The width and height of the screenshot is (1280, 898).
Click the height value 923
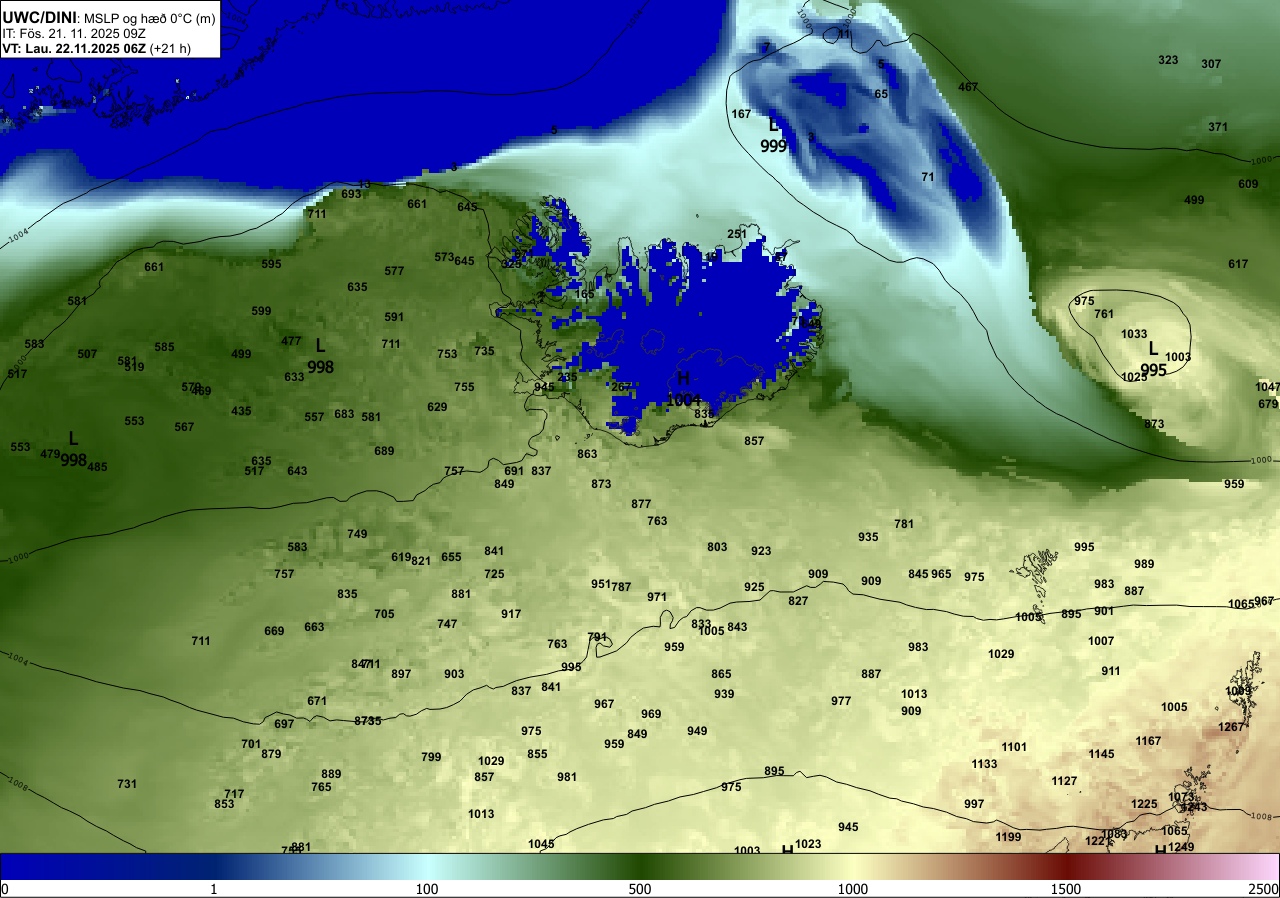(x=761, y=551)
